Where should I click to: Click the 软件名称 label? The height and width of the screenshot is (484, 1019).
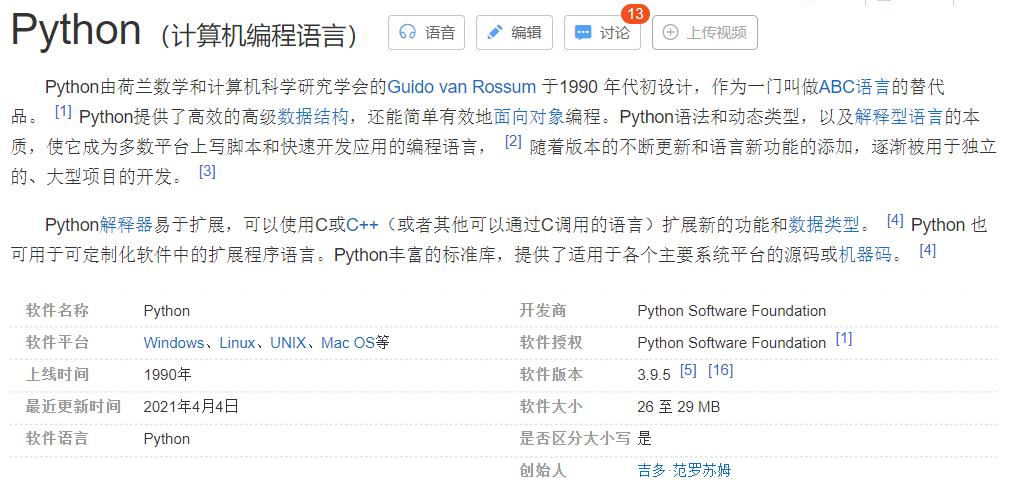pos(57,311)
